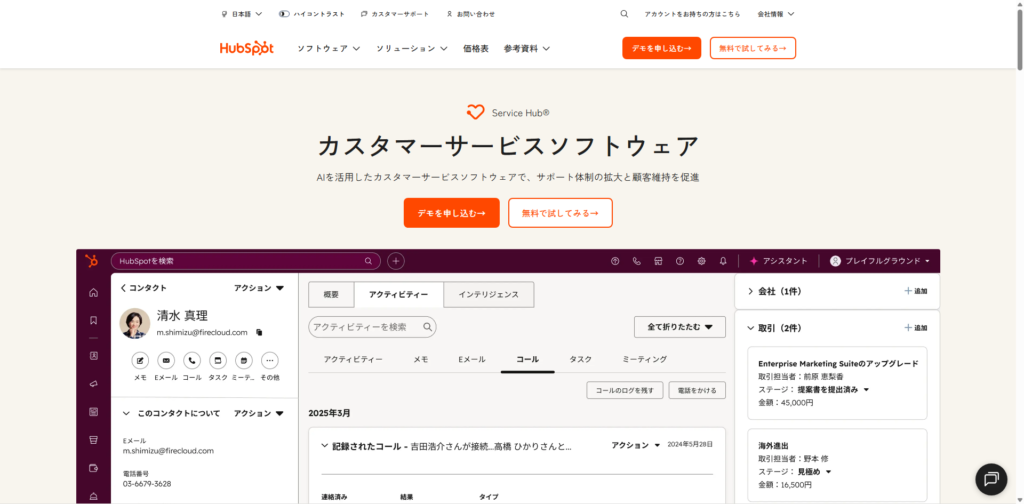Collapse the このコンタクトについて section chevron
The height and width of the screenshot is (504, 1024).
(127, 413)
